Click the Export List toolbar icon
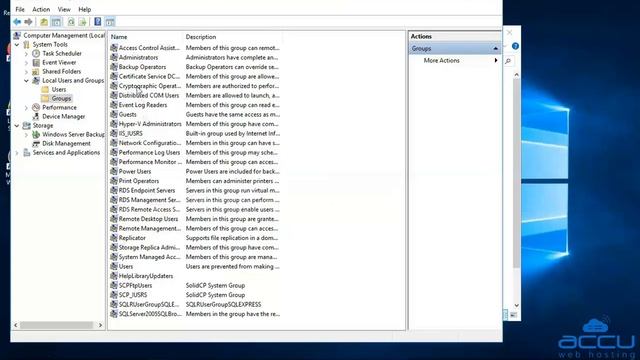 click(83, 22)
